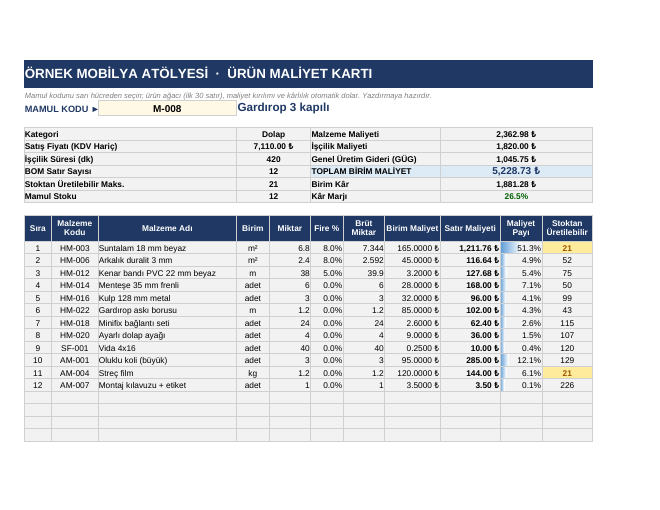Select Suntalam 18 mm beyaz cell

[167, 248]
